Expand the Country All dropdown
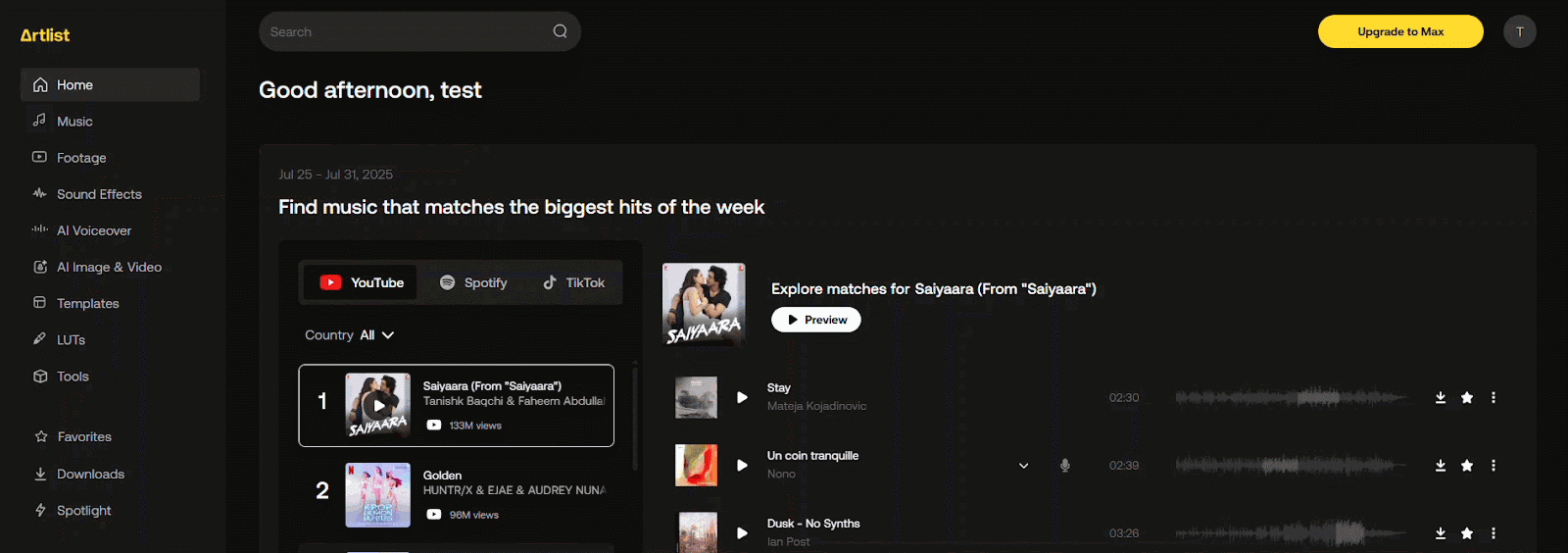 pyautogui.click(x=350, y=335)
